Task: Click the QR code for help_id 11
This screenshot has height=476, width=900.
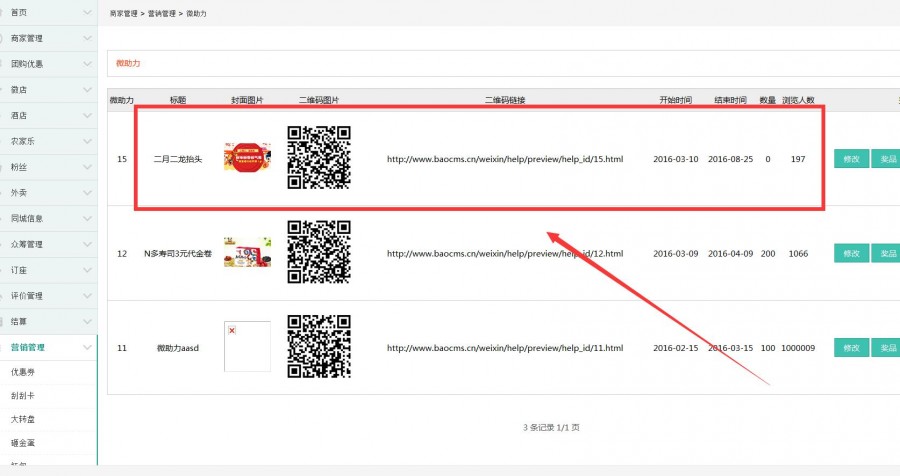Action: pyautogui.click(x=319, y=346)
